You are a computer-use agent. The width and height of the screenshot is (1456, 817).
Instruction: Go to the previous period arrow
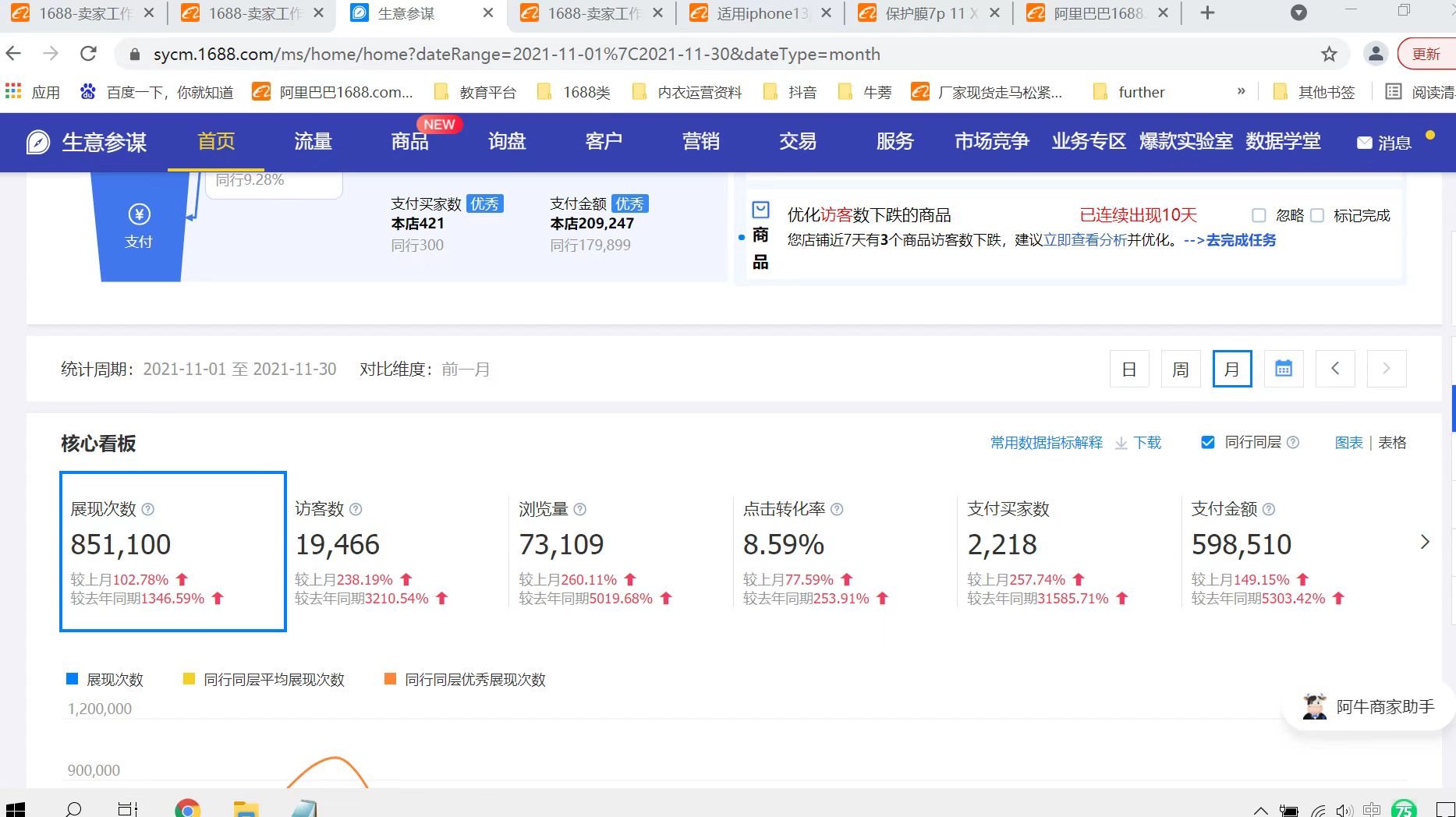[1335, 369]
